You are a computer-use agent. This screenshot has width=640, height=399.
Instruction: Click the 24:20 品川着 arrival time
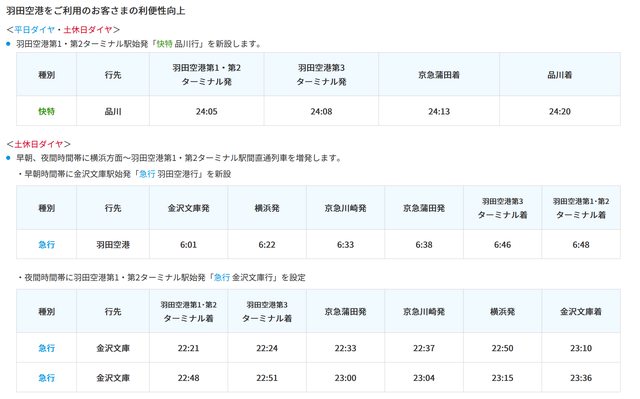click(560, 111)
